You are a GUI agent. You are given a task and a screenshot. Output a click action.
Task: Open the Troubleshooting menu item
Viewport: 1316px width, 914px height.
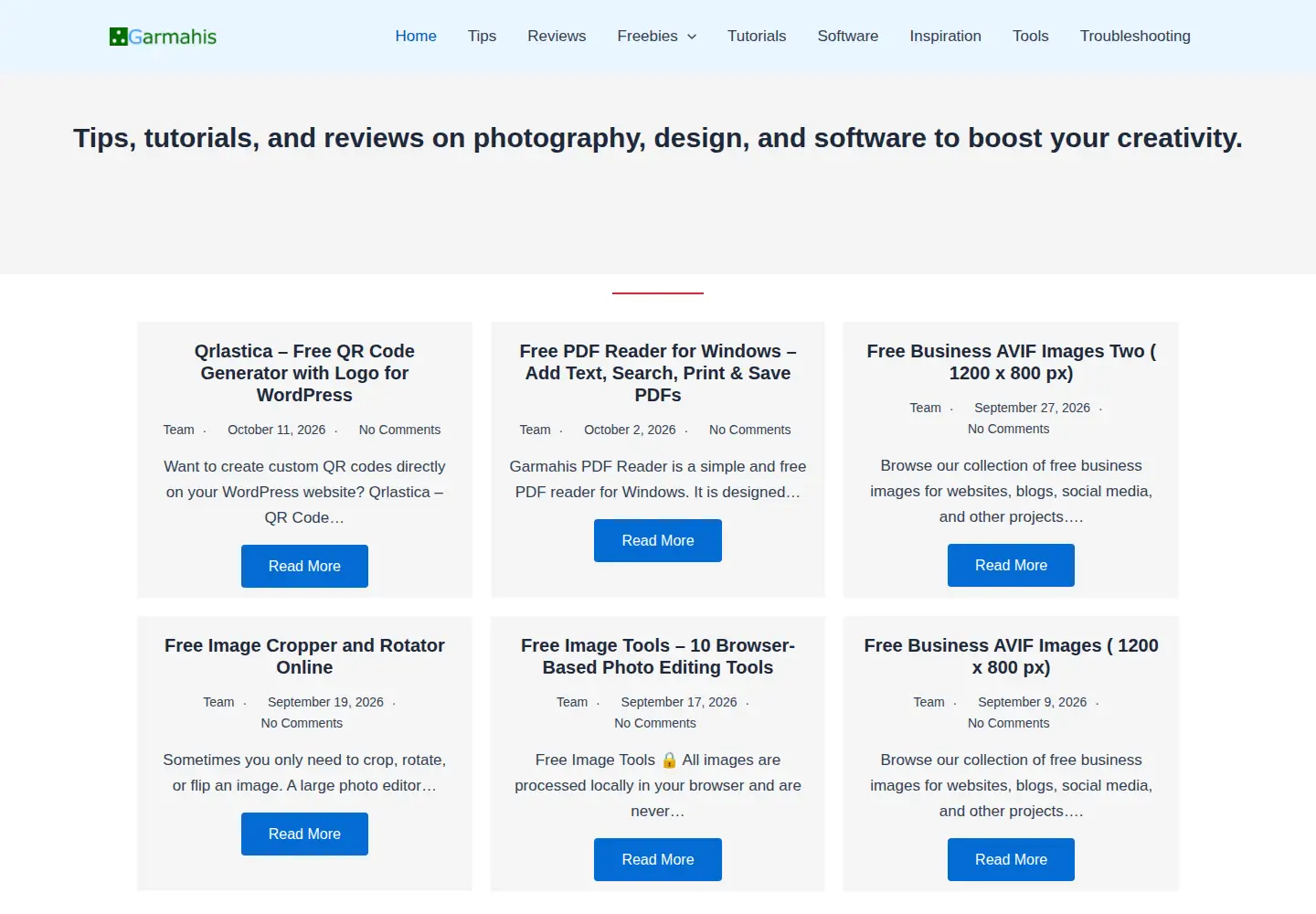[1135, 36]
